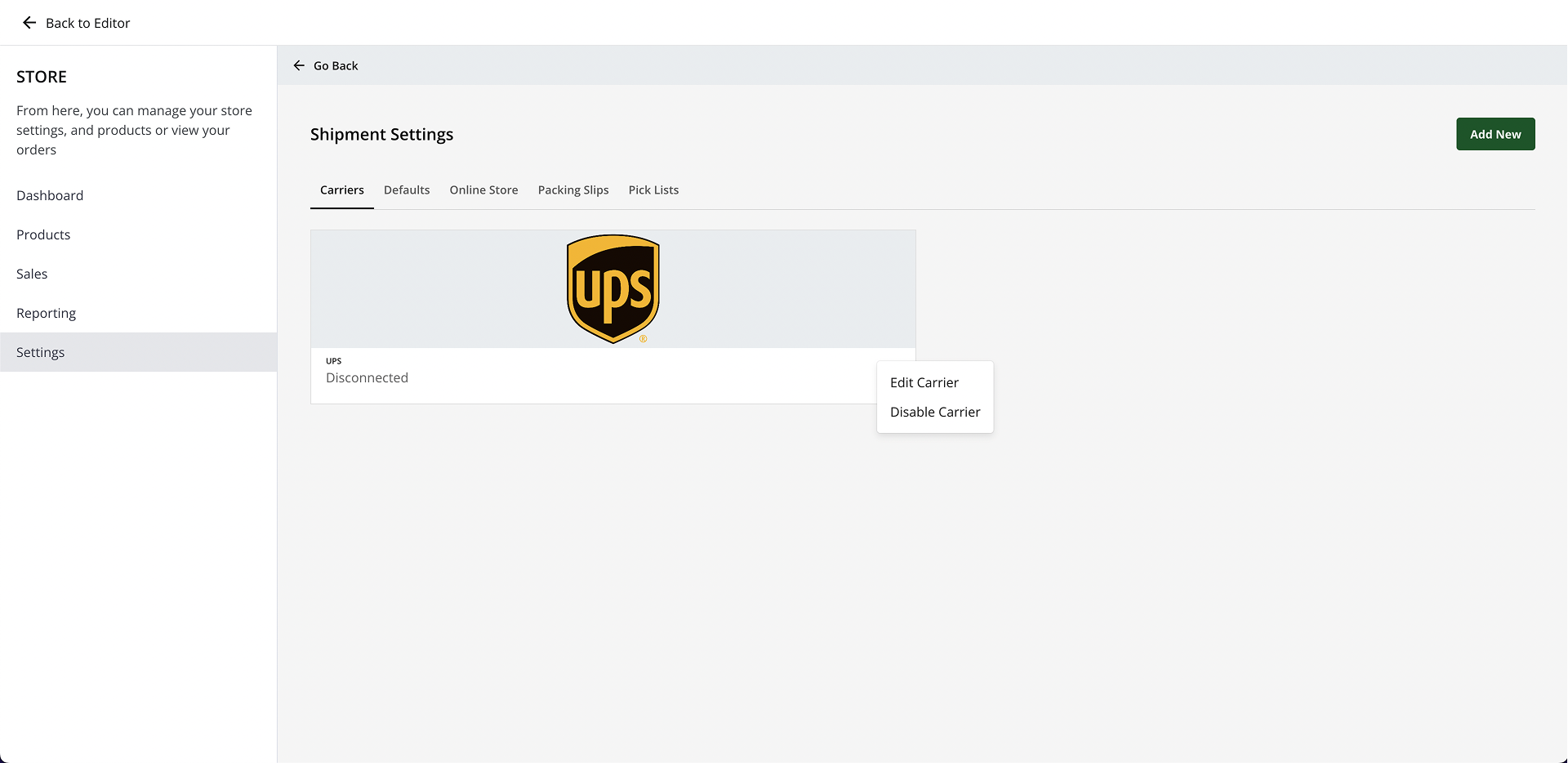Open the Packing Slips tab
Viewport: 1568px width, 763px height.
tap(573, 190)
